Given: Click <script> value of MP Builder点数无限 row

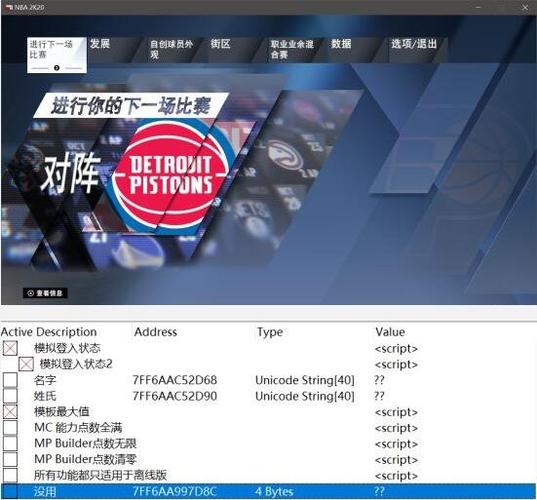Looking at the screenshot, I should (x=396, y=444).
